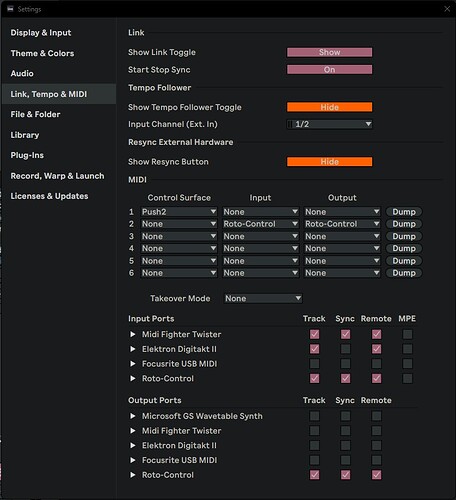Viewport: 456px width, 500px height.
Task: Expand Roto-Control input port
Action: coord(133,378)
